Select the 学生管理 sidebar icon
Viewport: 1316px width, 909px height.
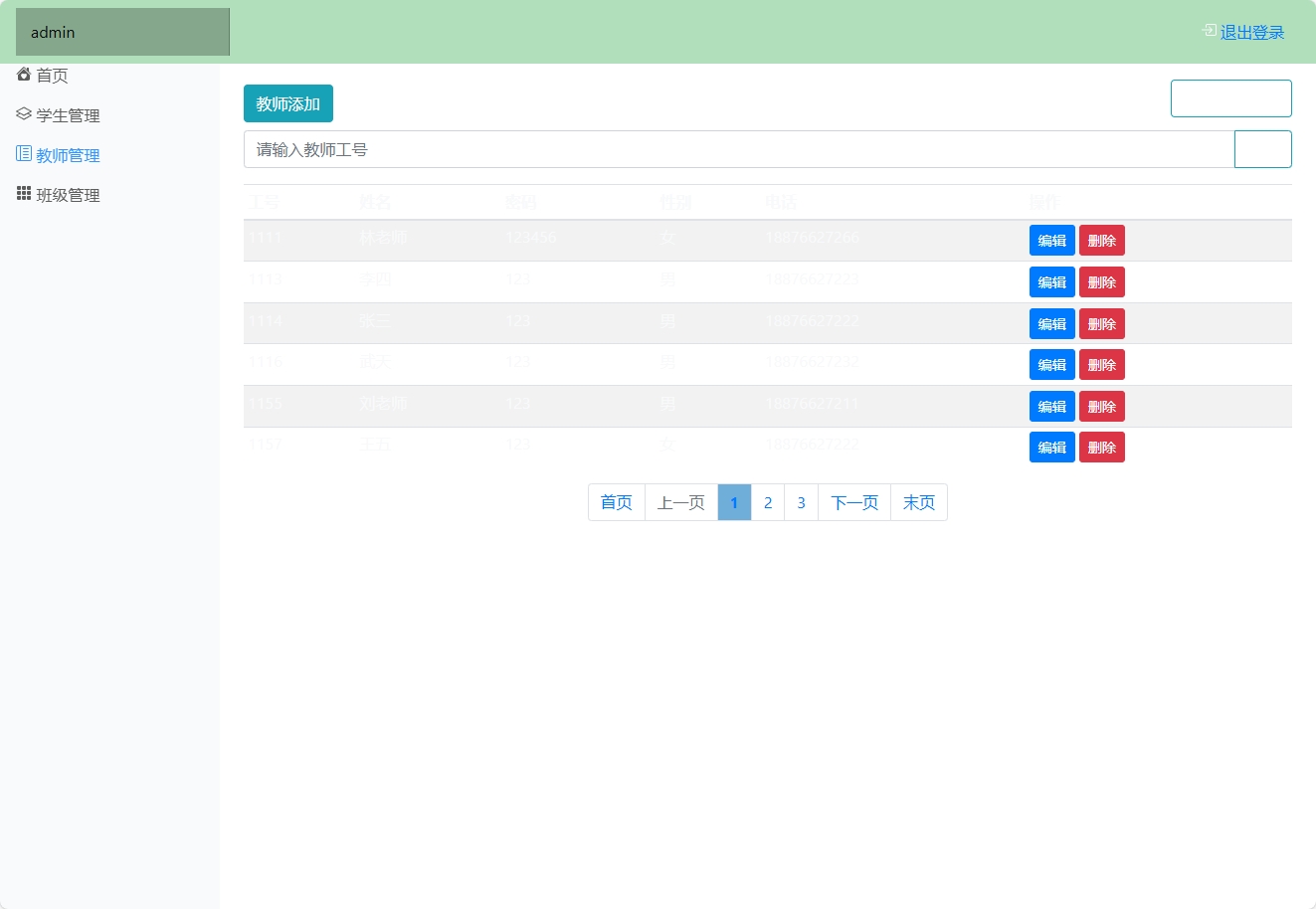coord(24,114)
